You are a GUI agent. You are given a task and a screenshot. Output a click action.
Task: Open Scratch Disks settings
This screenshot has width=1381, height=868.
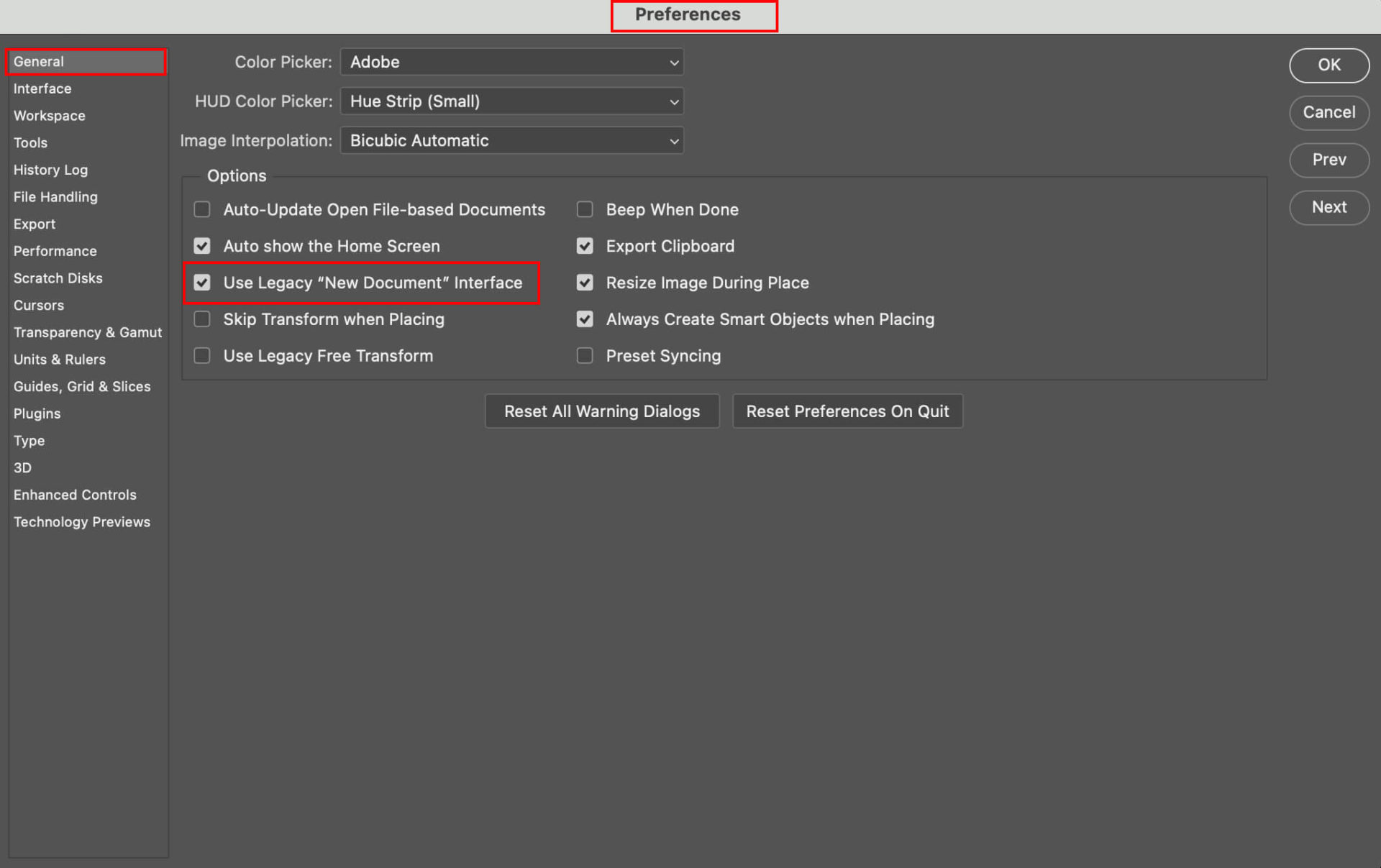click(58, 278)
